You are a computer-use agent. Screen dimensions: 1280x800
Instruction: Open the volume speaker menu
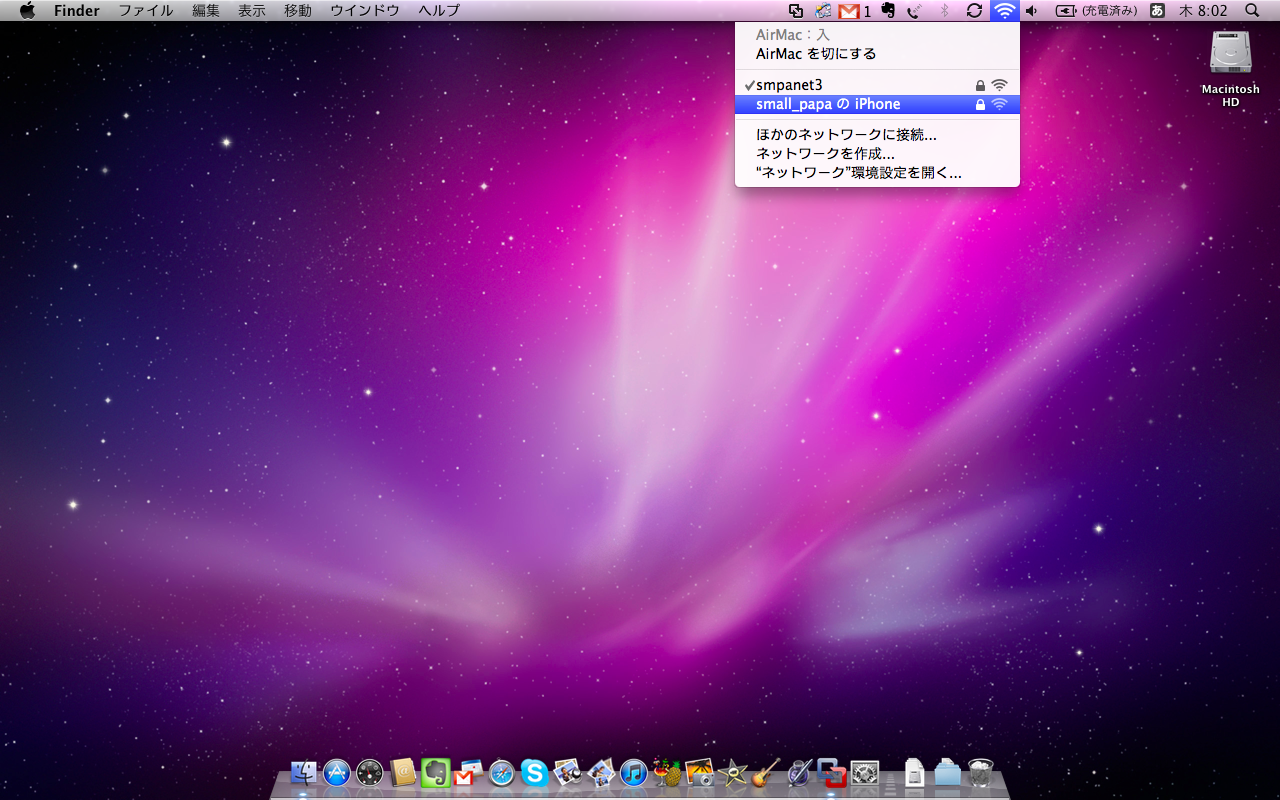tap(1032, 11)
